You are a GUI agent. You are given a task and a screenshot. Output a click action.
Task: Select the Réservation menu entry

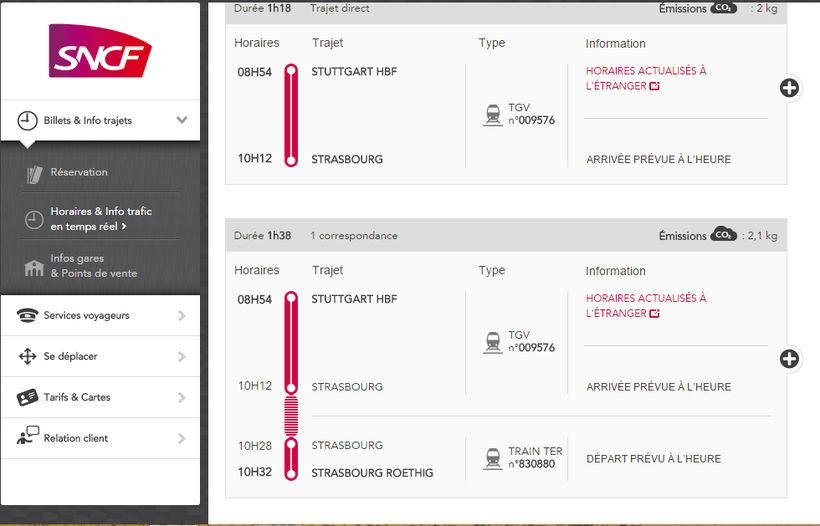[79, 172]
